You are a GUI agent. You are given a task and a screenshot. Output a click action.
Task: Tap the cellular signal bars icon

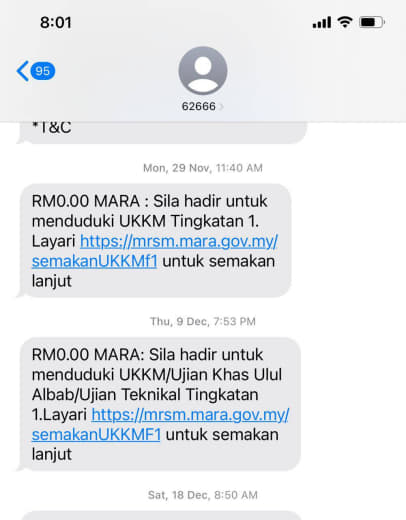click(322, 23)
